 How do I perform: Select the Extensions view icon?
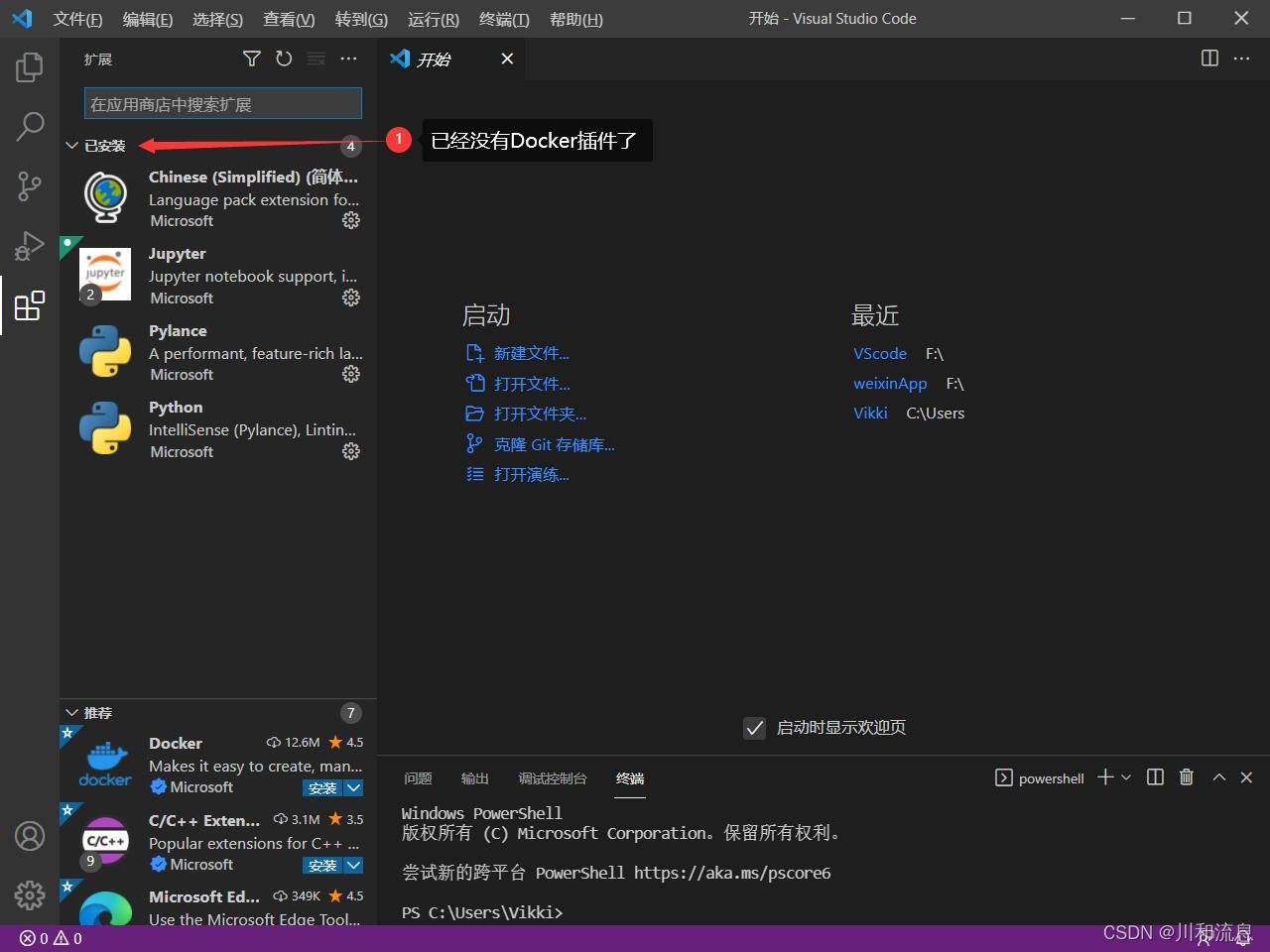click(x=30, y=305)
